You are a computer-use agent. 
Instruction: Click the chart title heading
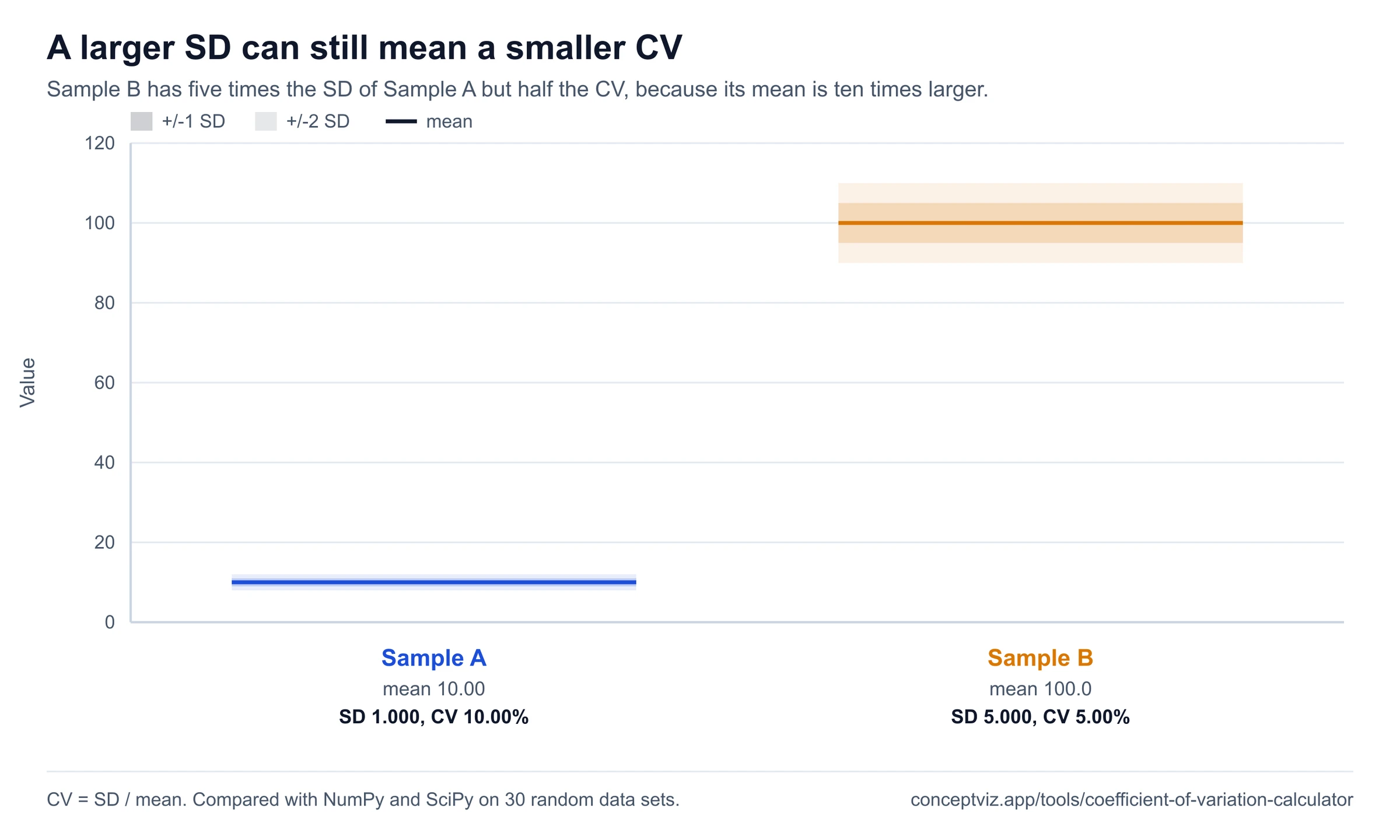pos(365,47)
